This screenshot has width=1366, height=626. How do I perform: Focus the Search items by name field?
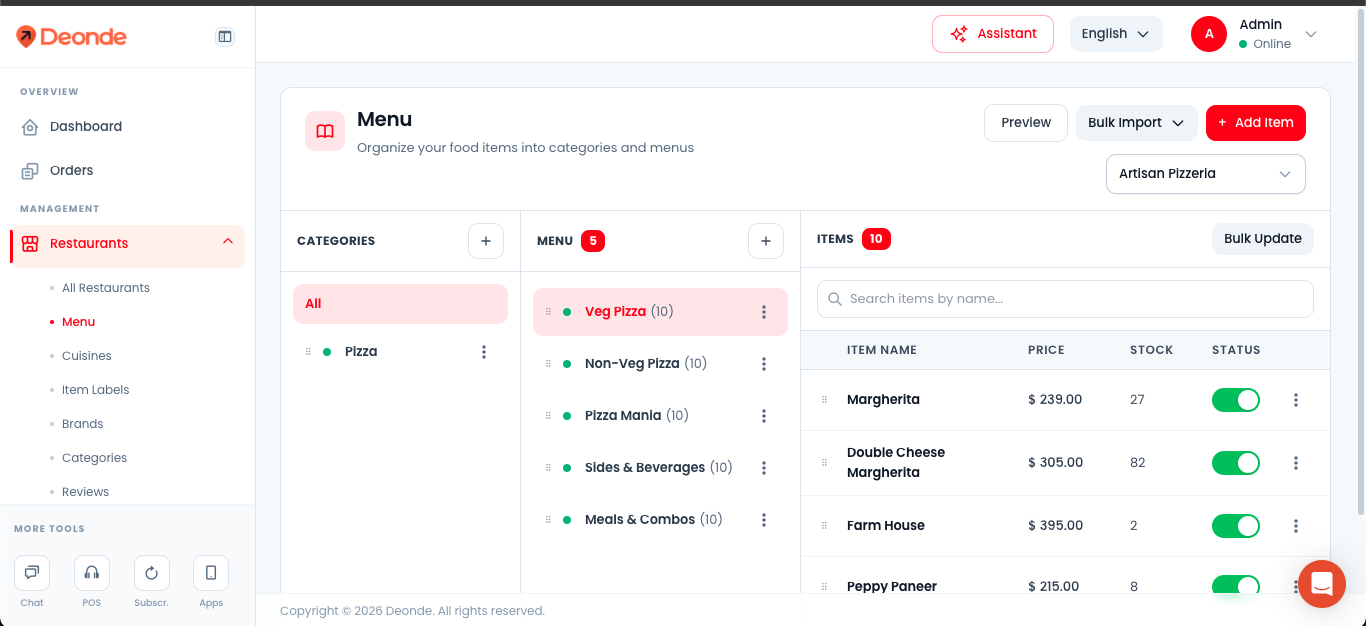tap(1065, 299)
